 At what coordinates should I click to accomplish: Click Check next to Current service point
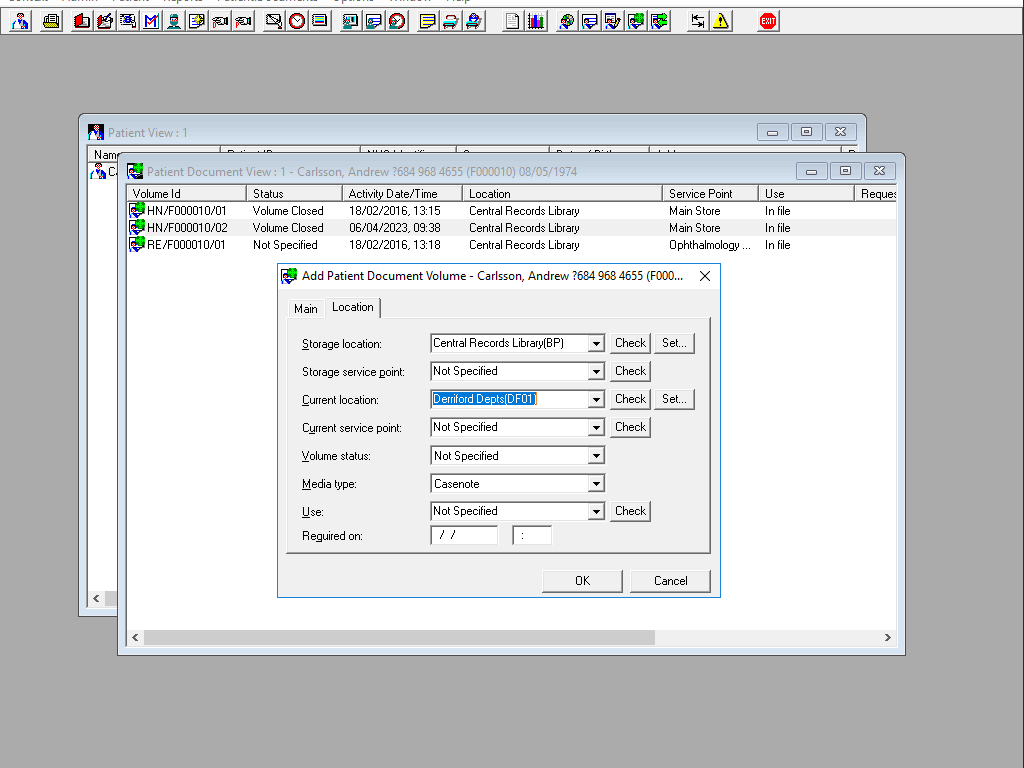630,427
